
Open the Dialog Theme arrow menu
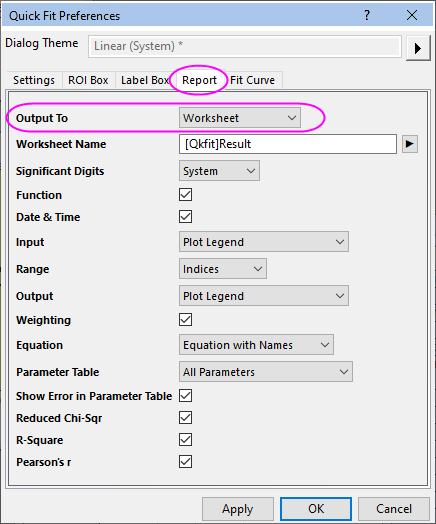[x=418, y=48]
